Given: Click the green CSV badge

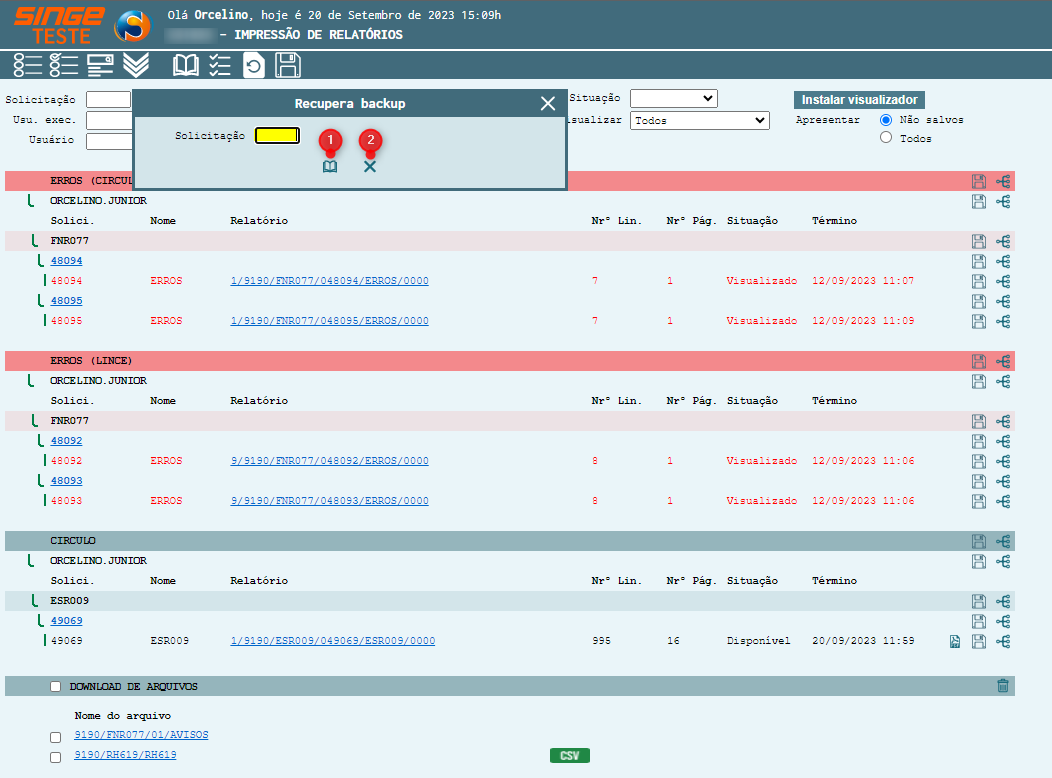Looking at the screenshot, I should pyautogui.click(x=570, y=756).
